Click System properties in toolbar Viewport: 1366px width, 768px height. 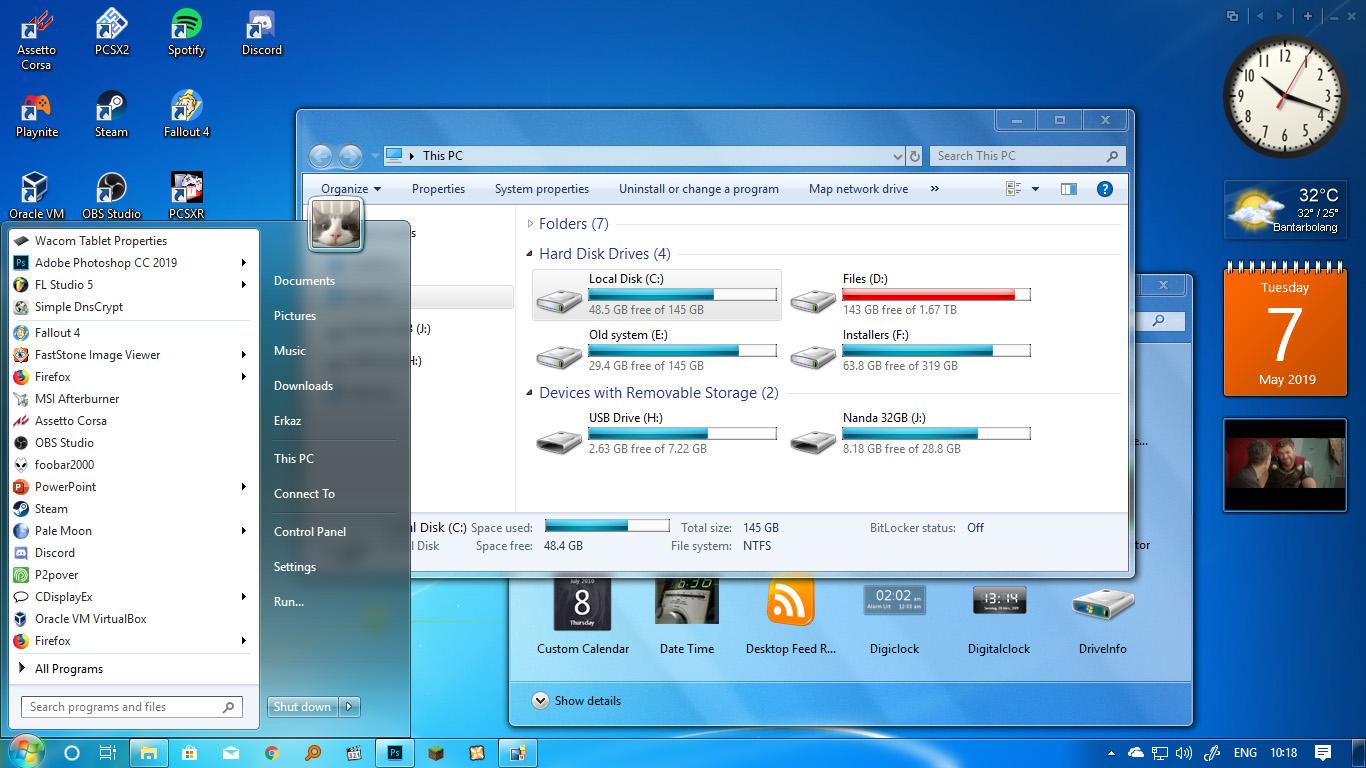tap(542, 189)
